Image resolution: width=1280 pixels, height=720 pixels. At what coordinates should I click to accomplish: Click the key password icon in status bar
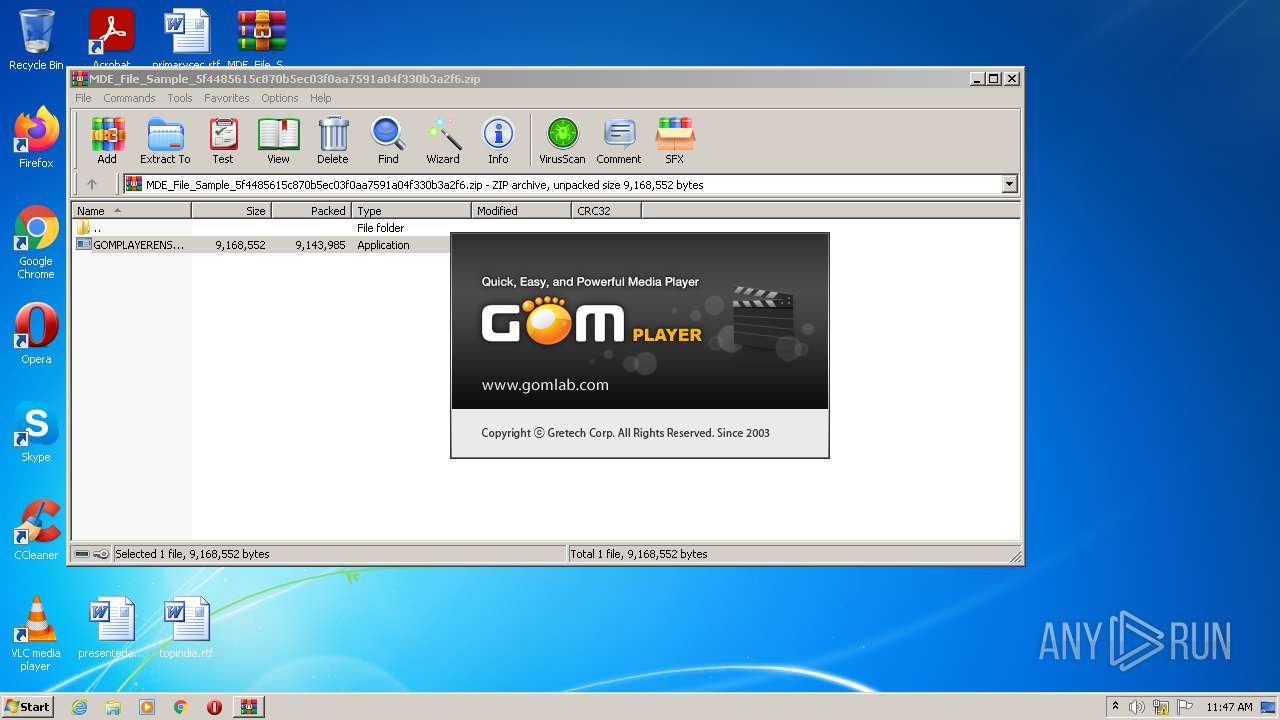101,554
